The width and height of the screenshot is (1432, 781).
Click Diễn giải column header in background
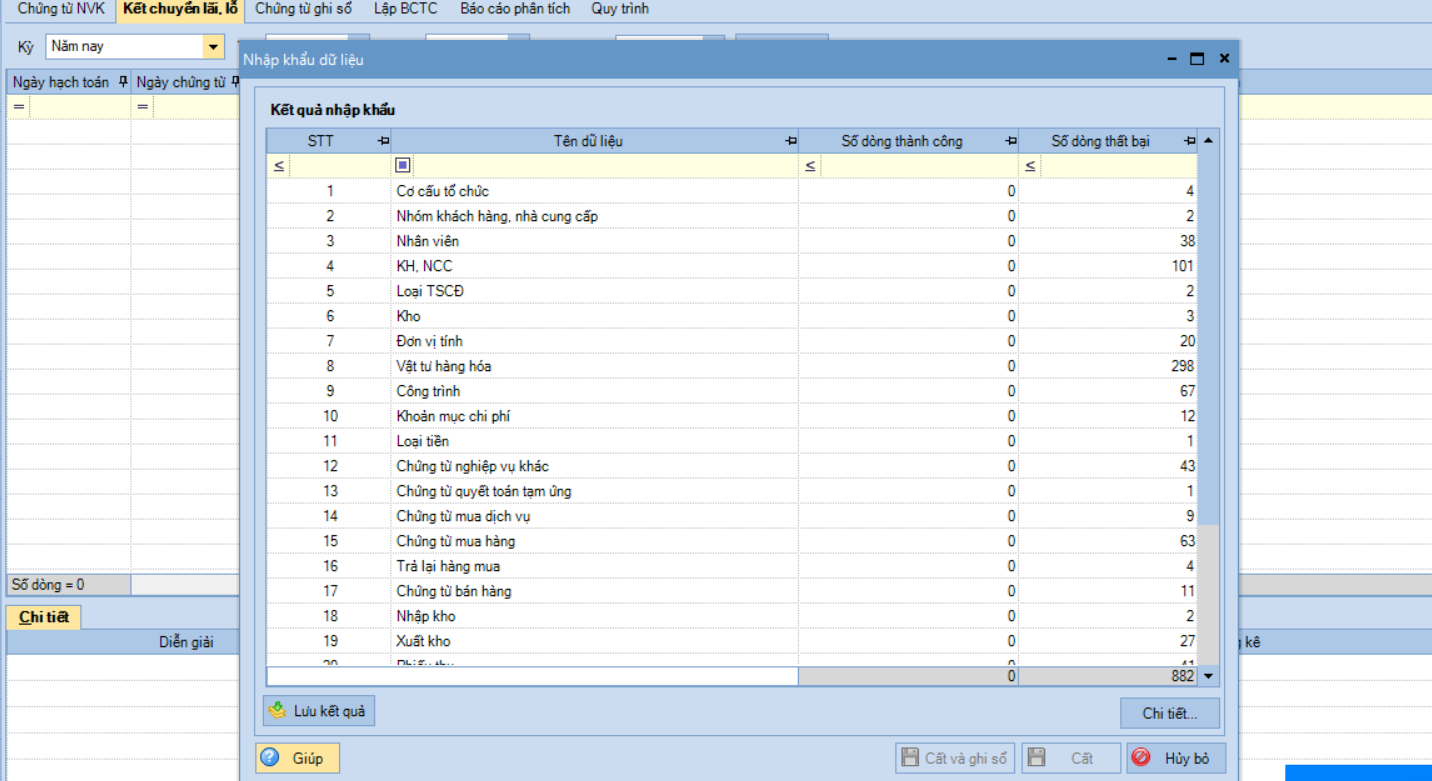click(186, 642)
